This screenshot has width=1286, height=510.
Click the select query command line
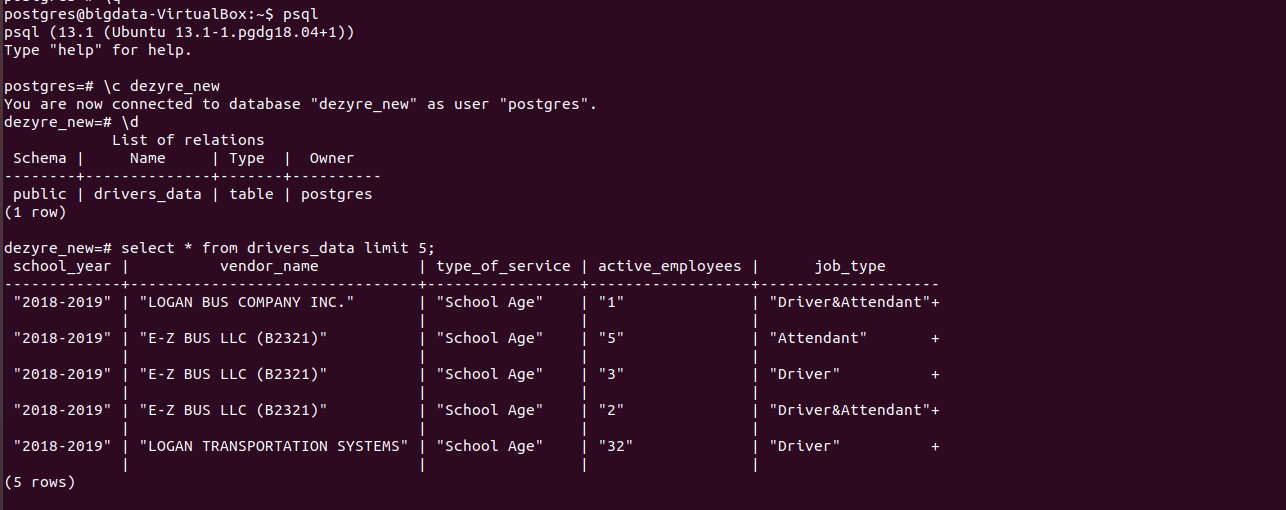pyautogui.click(x=278, y=248)
